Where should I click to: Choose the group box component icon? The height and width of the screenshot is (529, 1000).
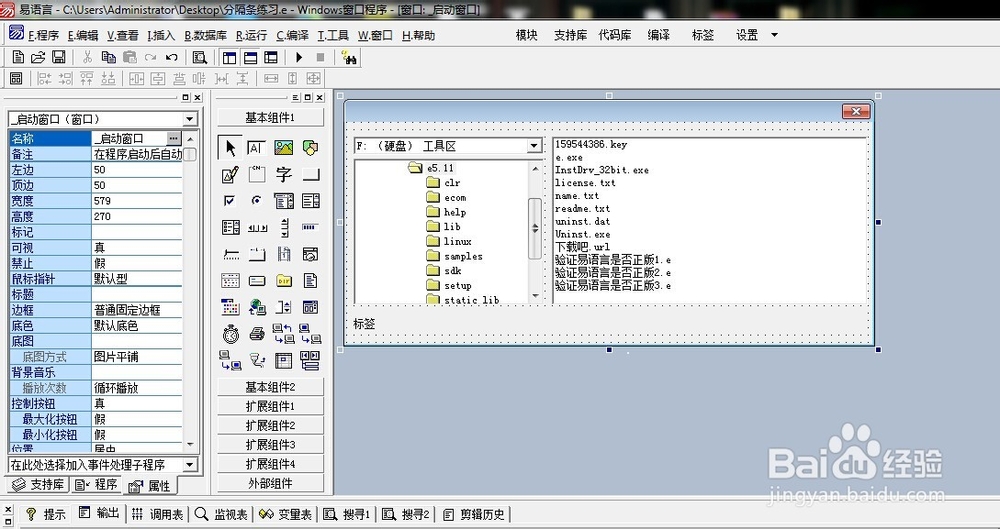tap(256, 174)
